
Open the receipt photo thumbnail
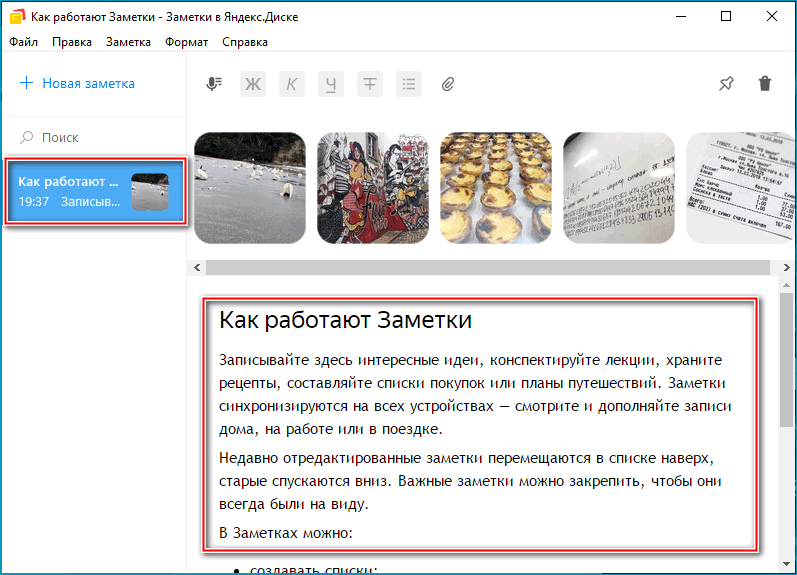[741, 188]
